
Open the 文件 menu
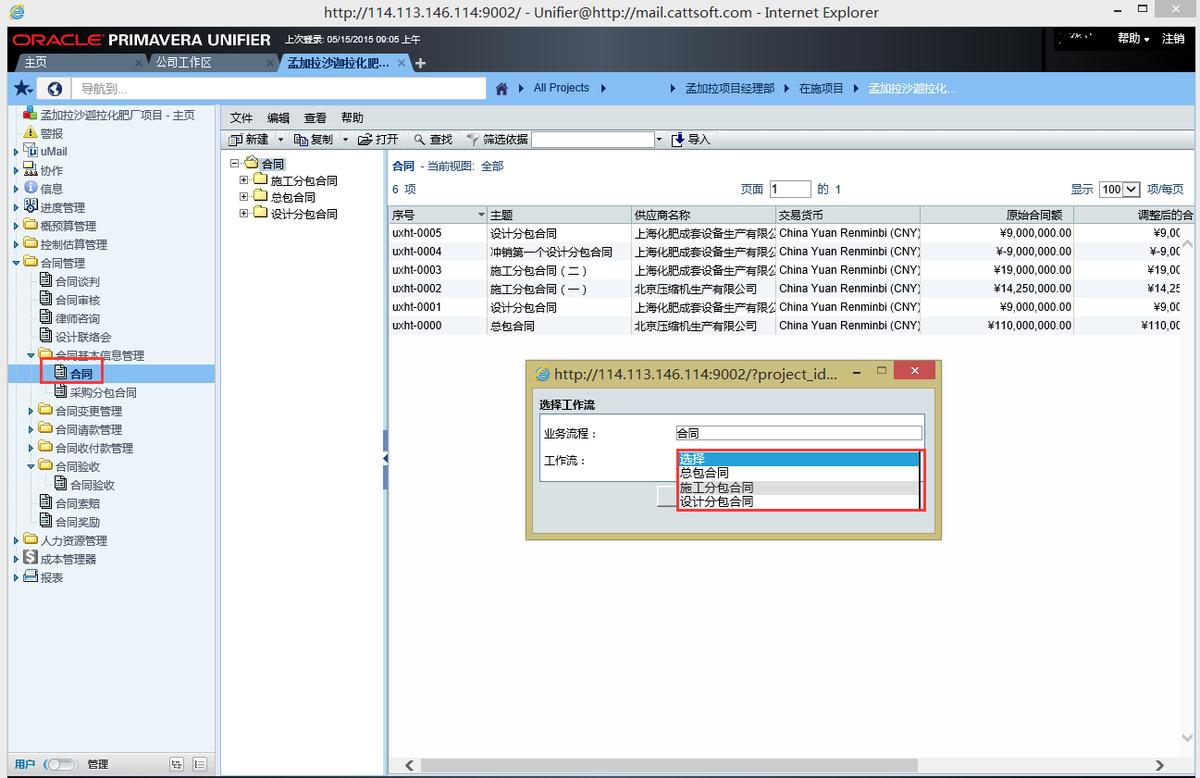(x=240, y=117)
